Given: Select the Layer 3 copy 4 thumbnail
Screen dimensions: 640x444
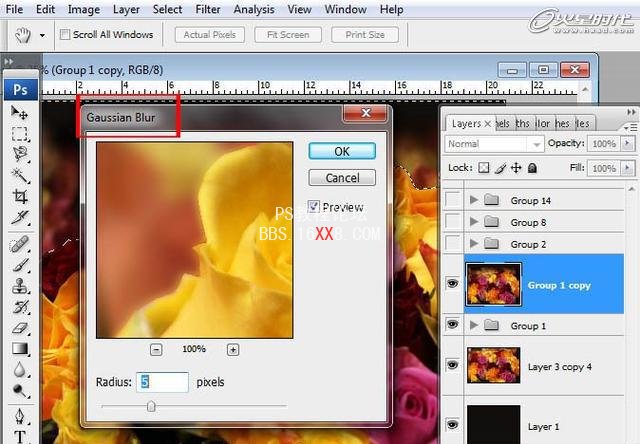Looking at the screenshot, I should coord(493,365).
